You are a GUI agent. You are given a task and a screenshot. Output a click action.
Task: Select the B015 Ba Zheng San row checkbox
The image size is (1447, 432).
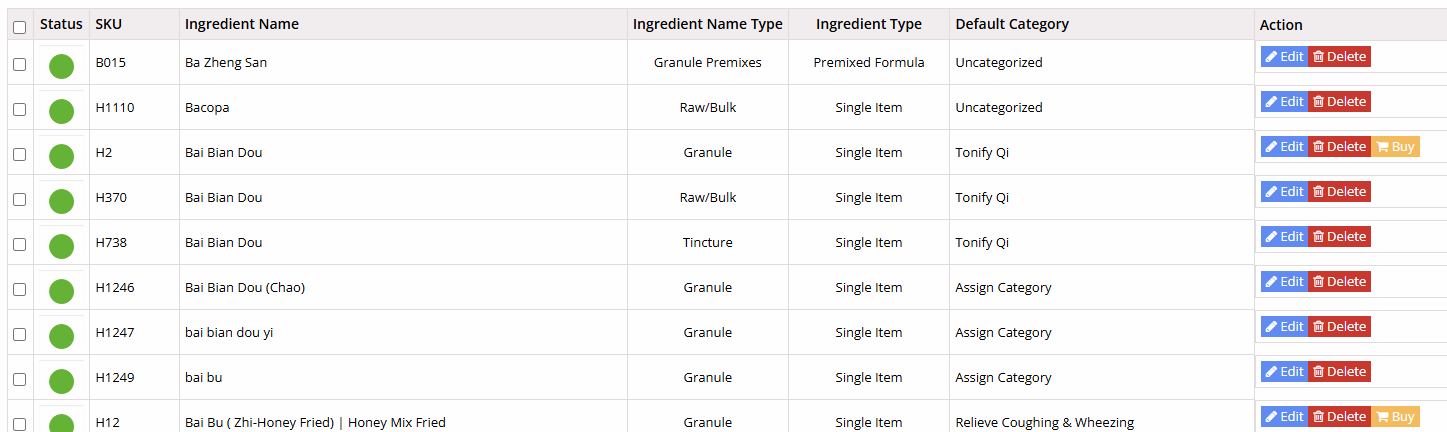pos(19,64)
